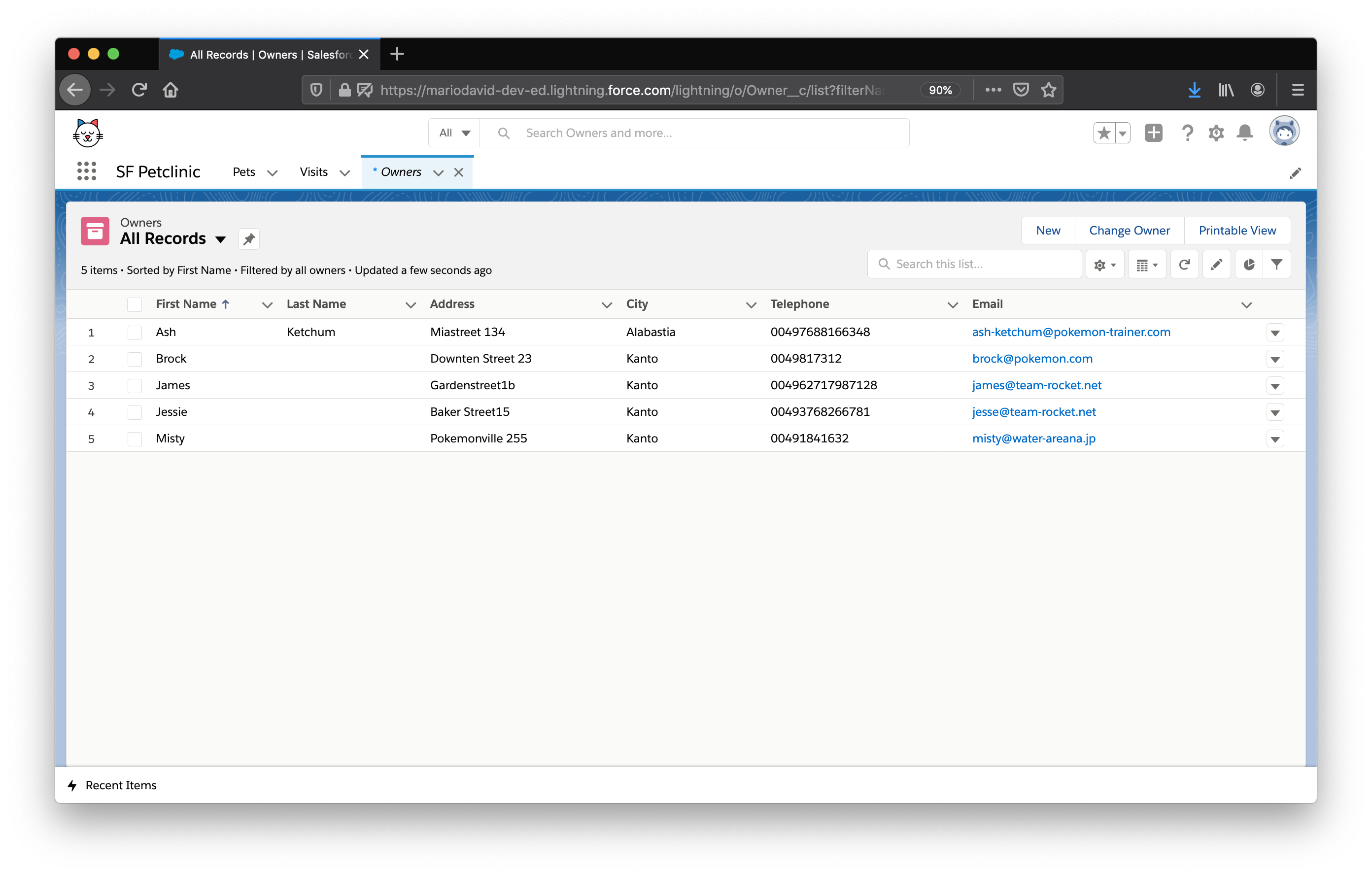
Task: Check the Jessie row checkbox
Action: tap(135, 412)
